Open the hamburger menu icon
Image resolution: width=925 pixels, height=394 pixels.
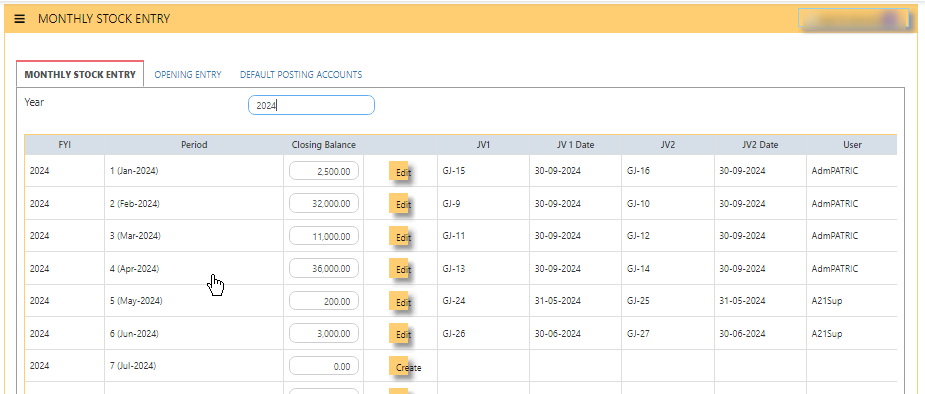[x=19, y=19]
